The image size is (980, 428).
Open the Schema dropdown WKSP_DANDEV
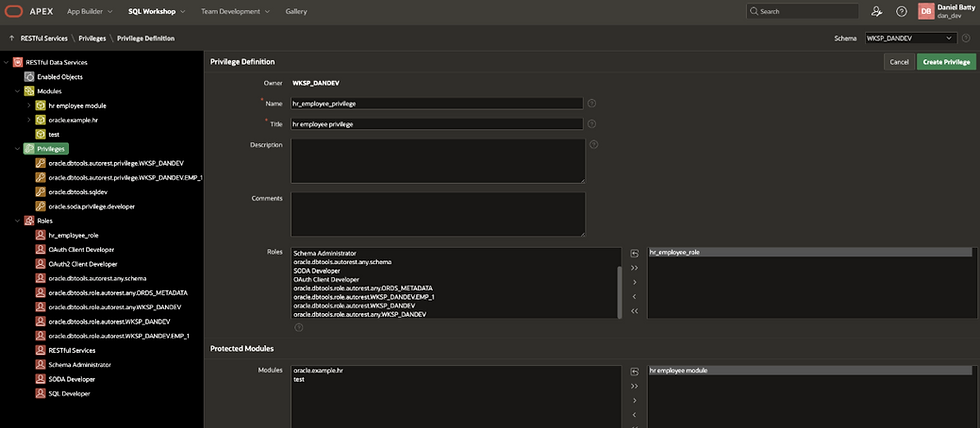tap(911, 38)
